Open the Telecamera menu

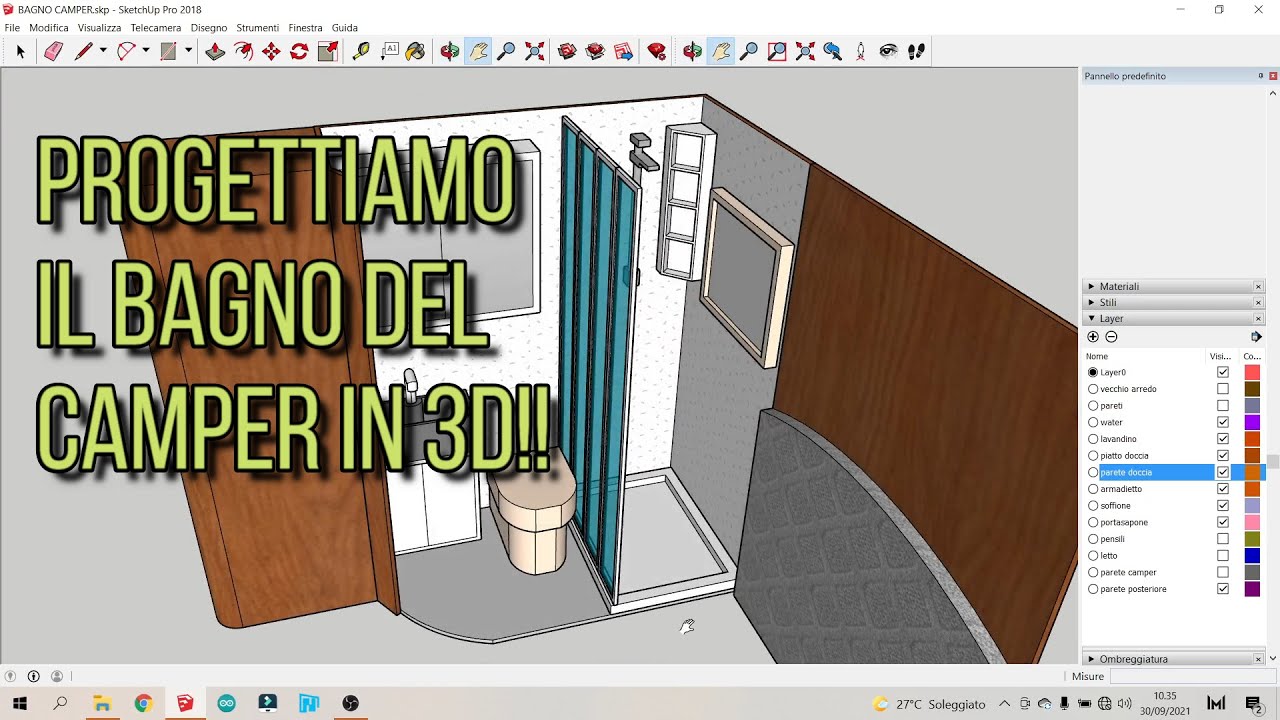[156, 28]
